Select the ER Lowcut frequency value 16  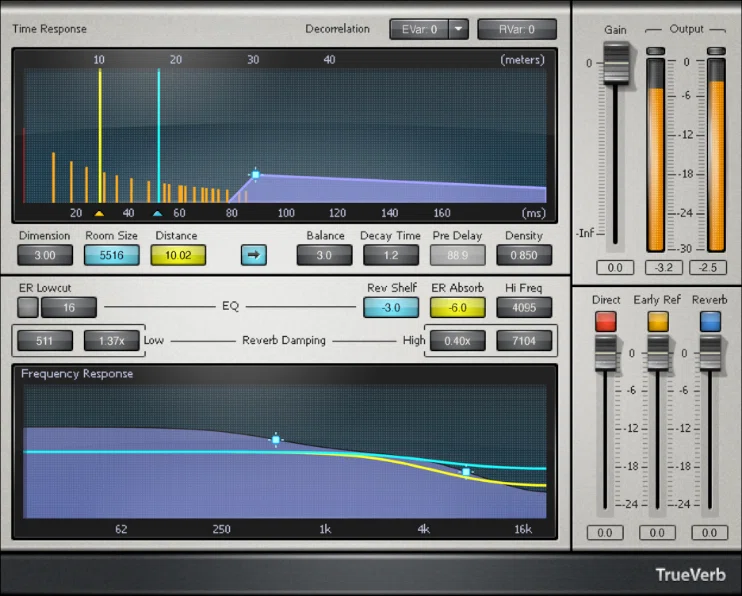[x=69, y=307]
